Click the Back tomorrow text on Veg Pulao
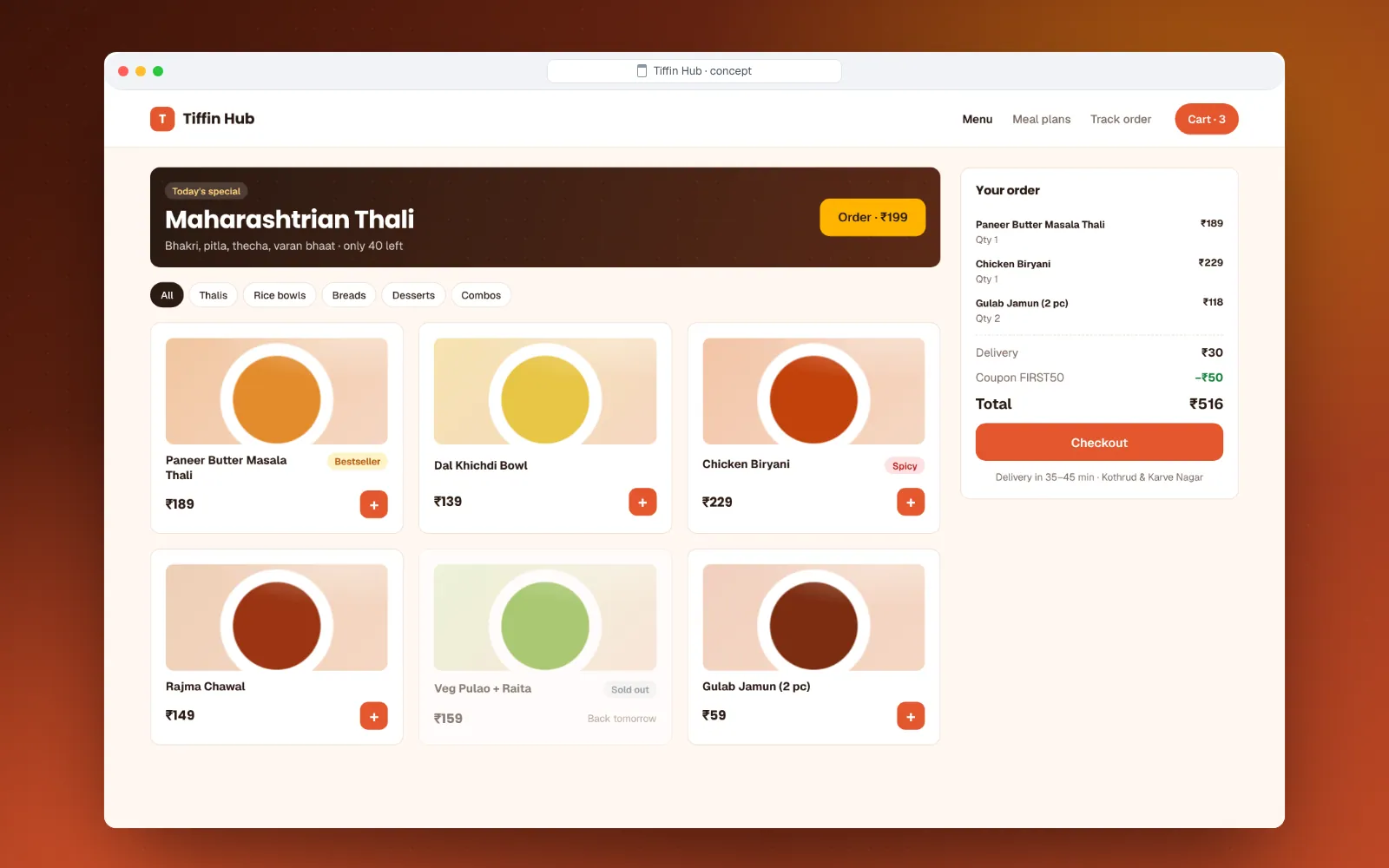Viewport: 1389px width, 868px height. pyautogui.click(x=622, y=719)
